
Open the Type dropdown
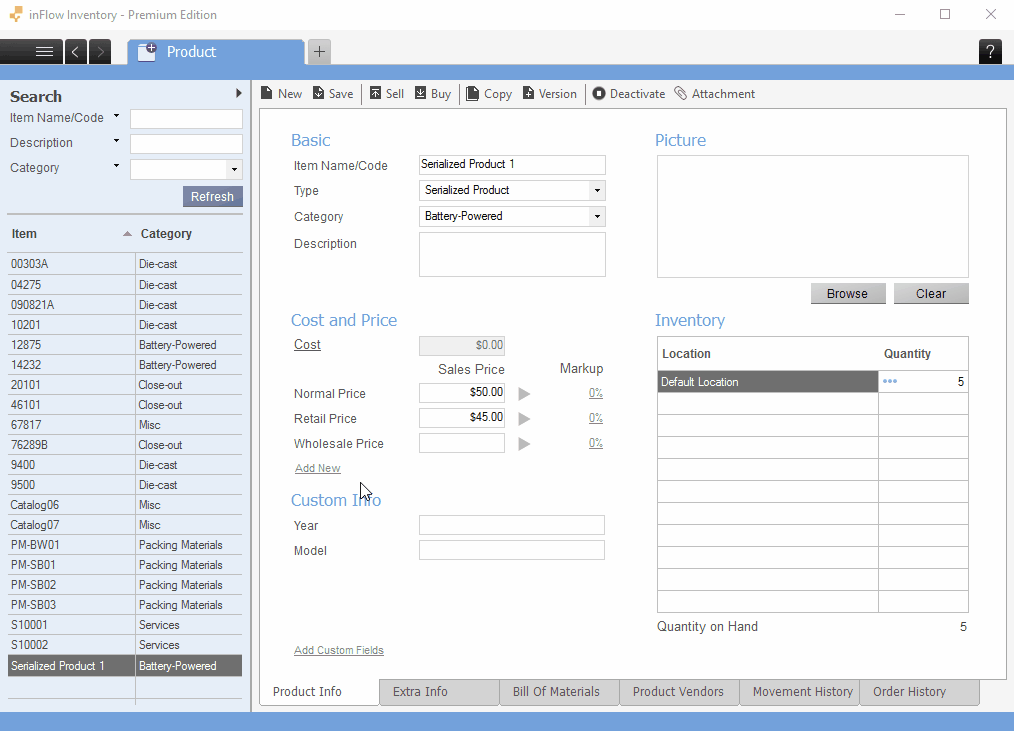pyautogui.click(x=597, y=190)
